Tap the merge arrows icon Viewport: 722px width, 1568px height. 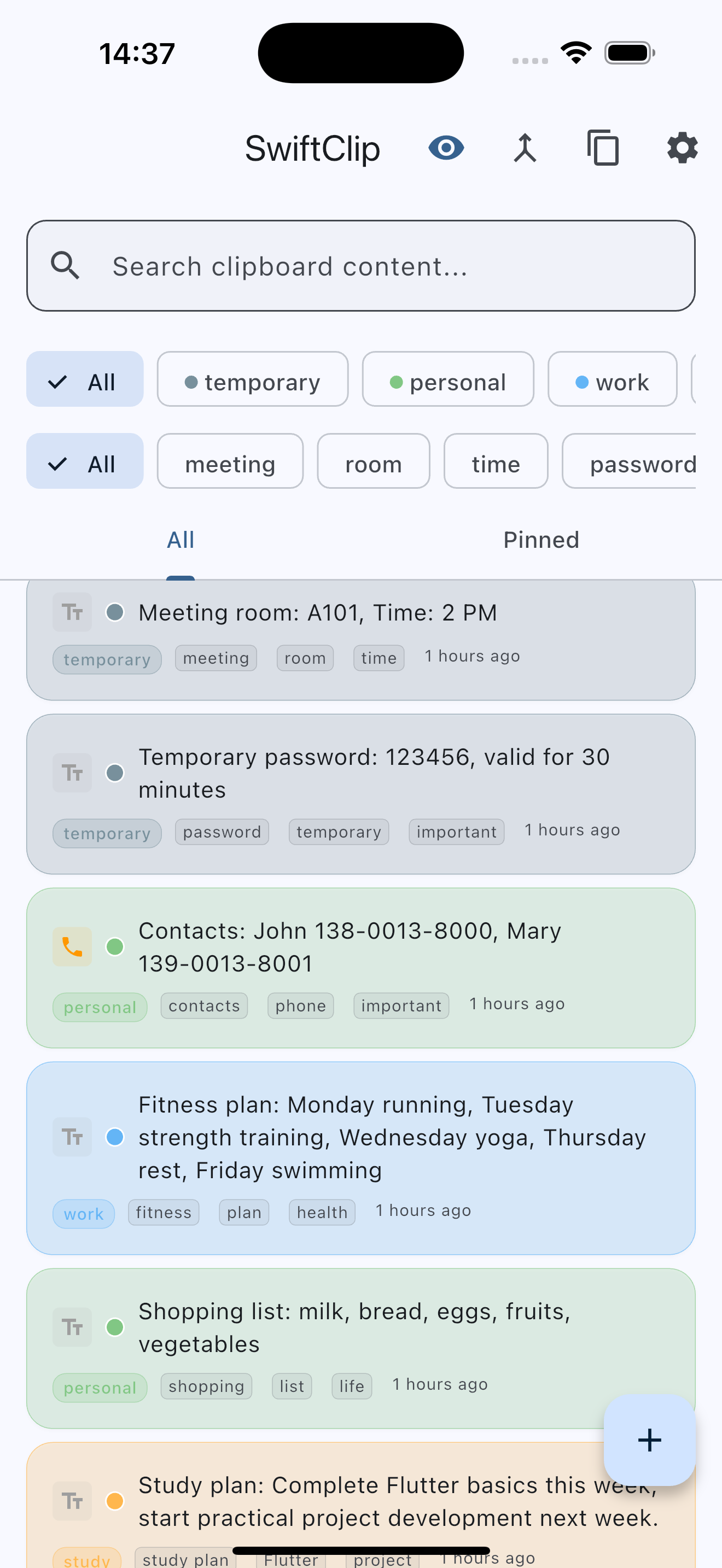(525, 148)
